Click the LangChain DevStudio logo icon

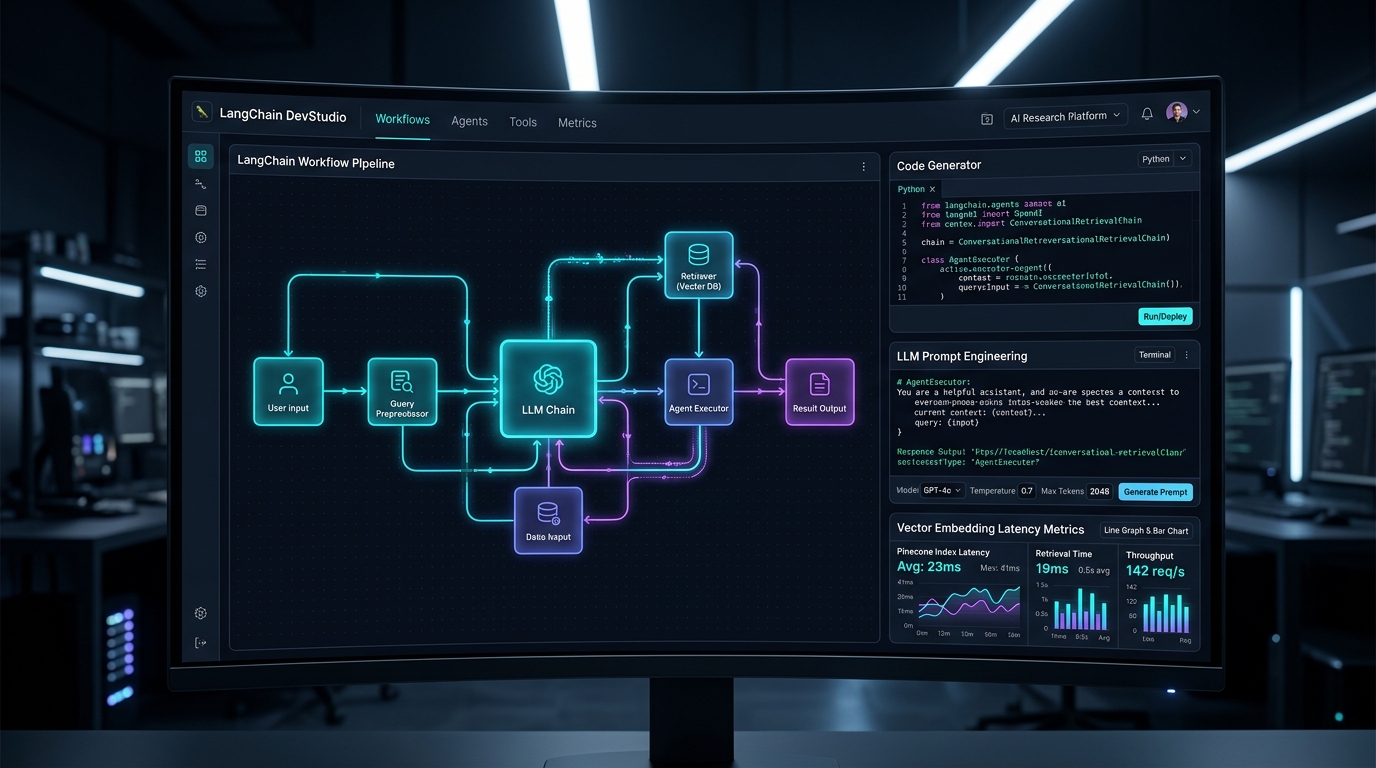(202, 114)
